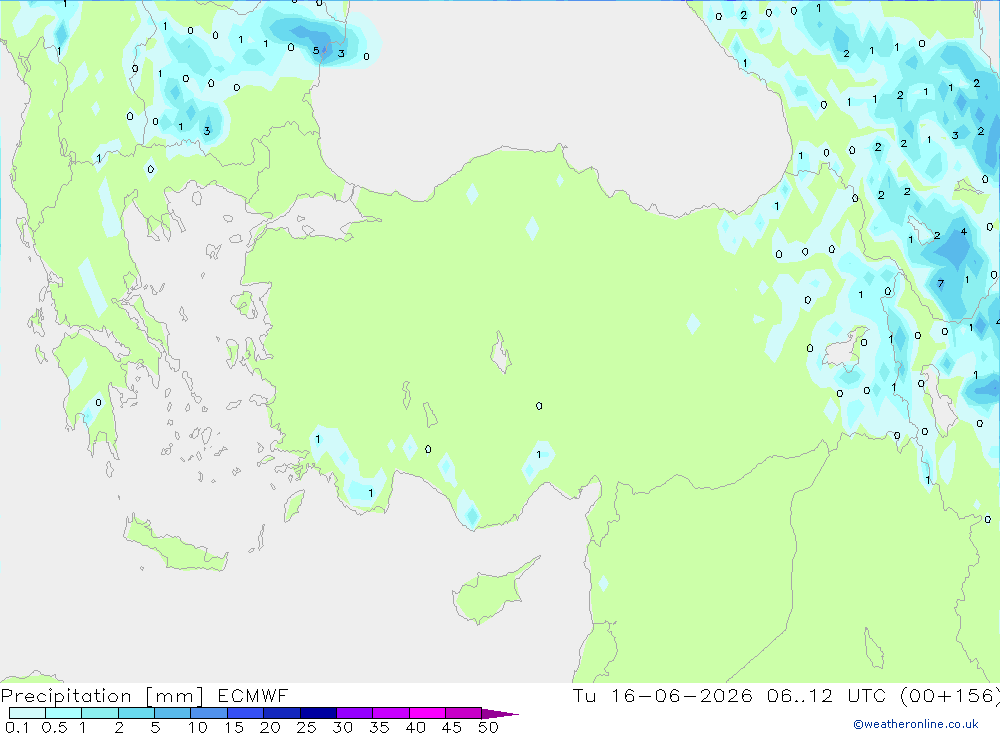Select the 10–15 mm legend color swatch
This screenshot has height=733, width=1000.
tap(209, 713)
